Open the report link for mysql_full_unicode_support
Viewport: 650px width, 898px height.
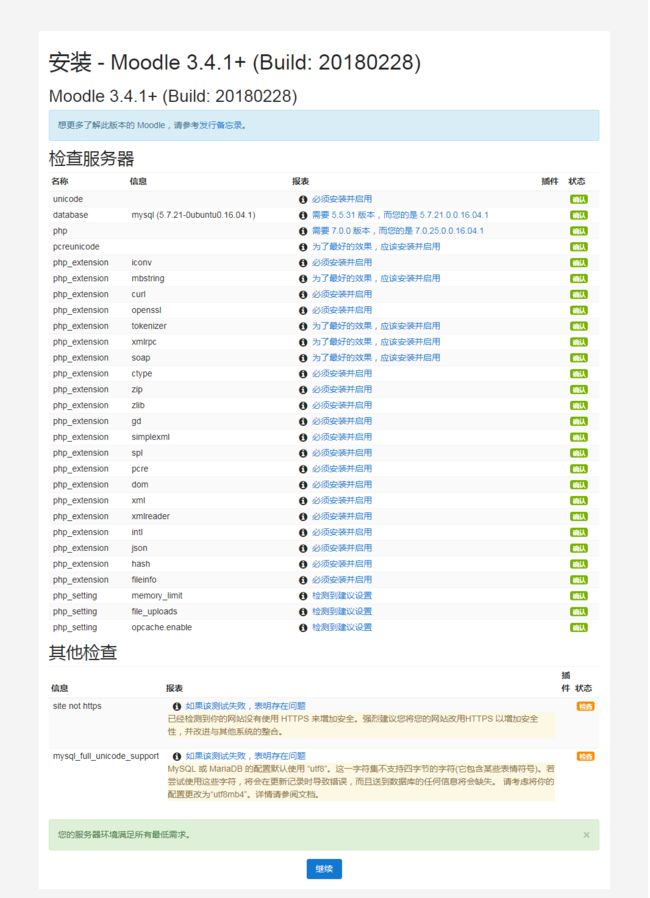(246, 756)
